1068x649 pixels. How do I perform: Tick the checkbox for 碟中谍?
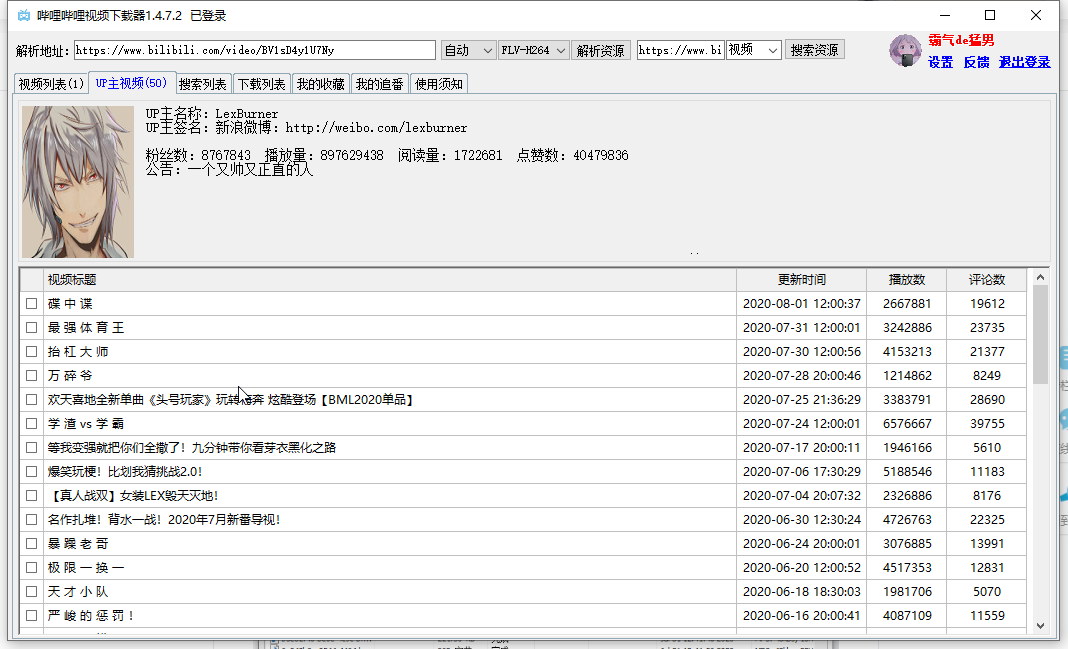click(x=31, y=304)
